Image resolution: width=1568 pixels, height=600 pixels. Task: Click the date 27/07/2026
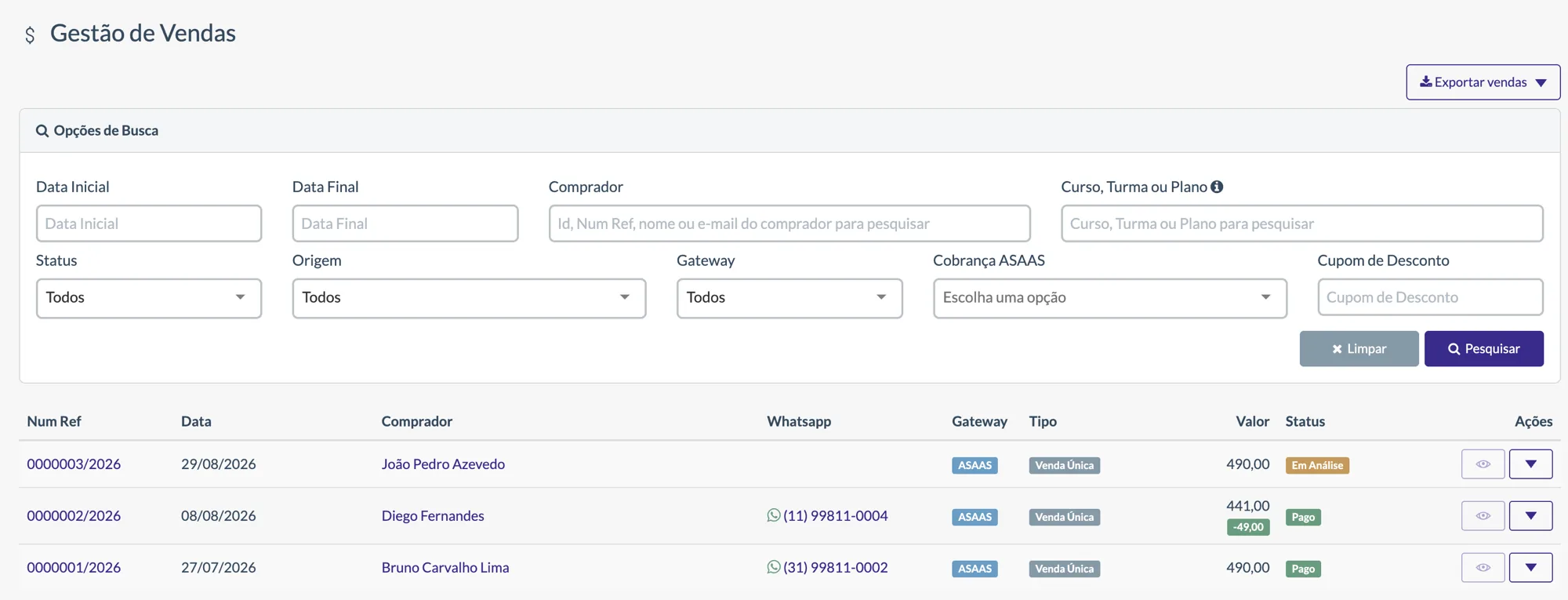(x=219, y=568)
